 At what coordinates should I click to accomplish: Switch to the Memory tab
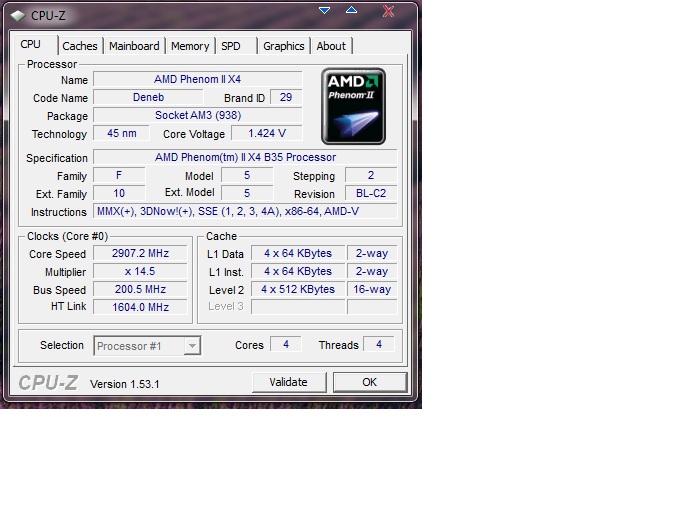click(x=190, y=46)
